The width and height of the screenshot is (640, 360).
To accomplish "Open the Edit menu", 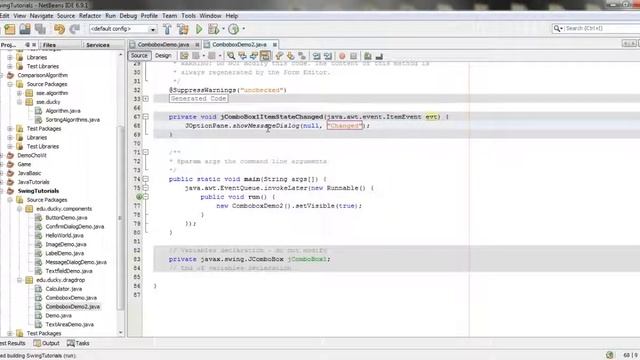I will point(4,16).
